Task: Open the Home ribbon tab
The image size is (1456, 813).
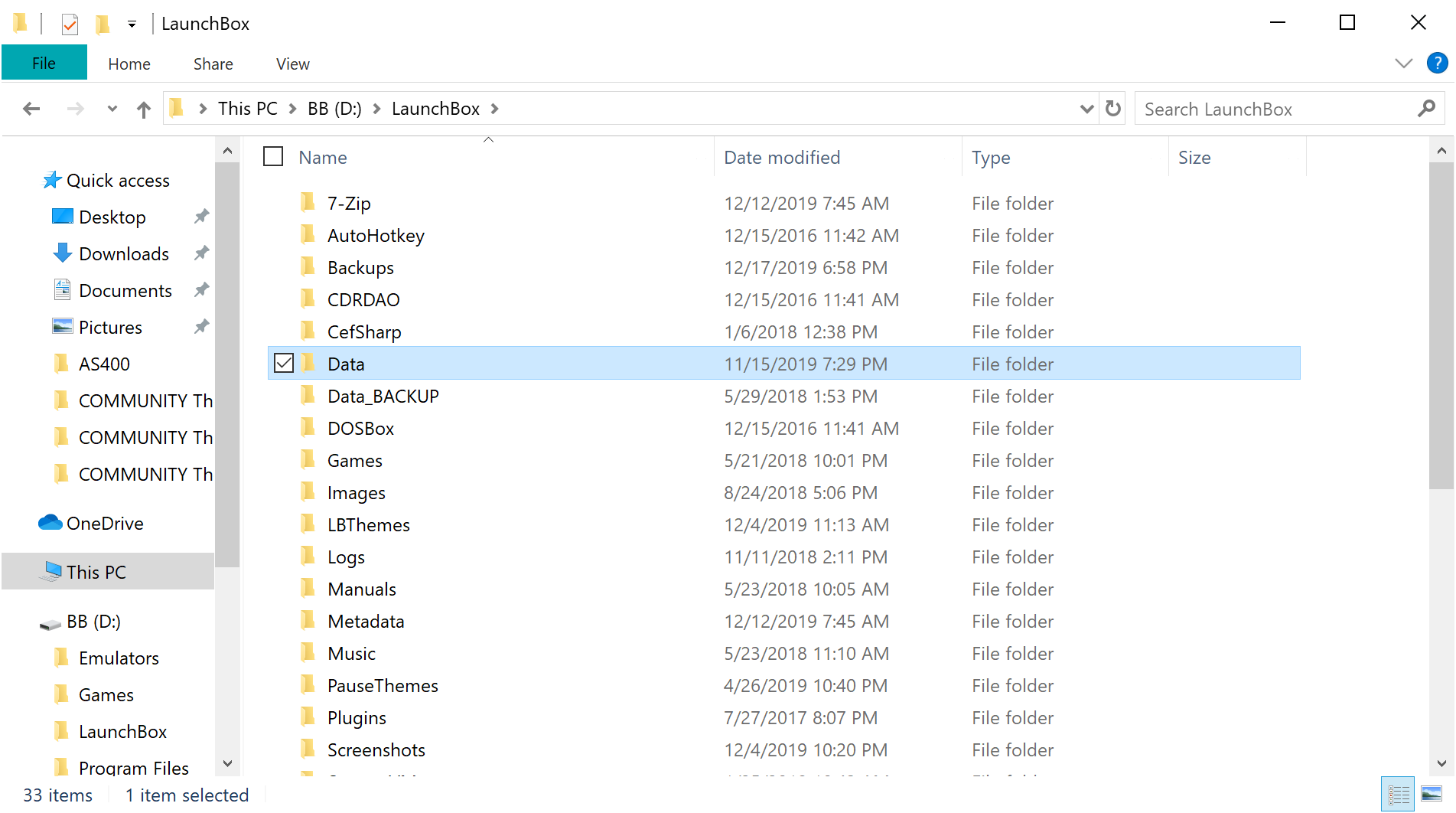Action: coord(129,64)
